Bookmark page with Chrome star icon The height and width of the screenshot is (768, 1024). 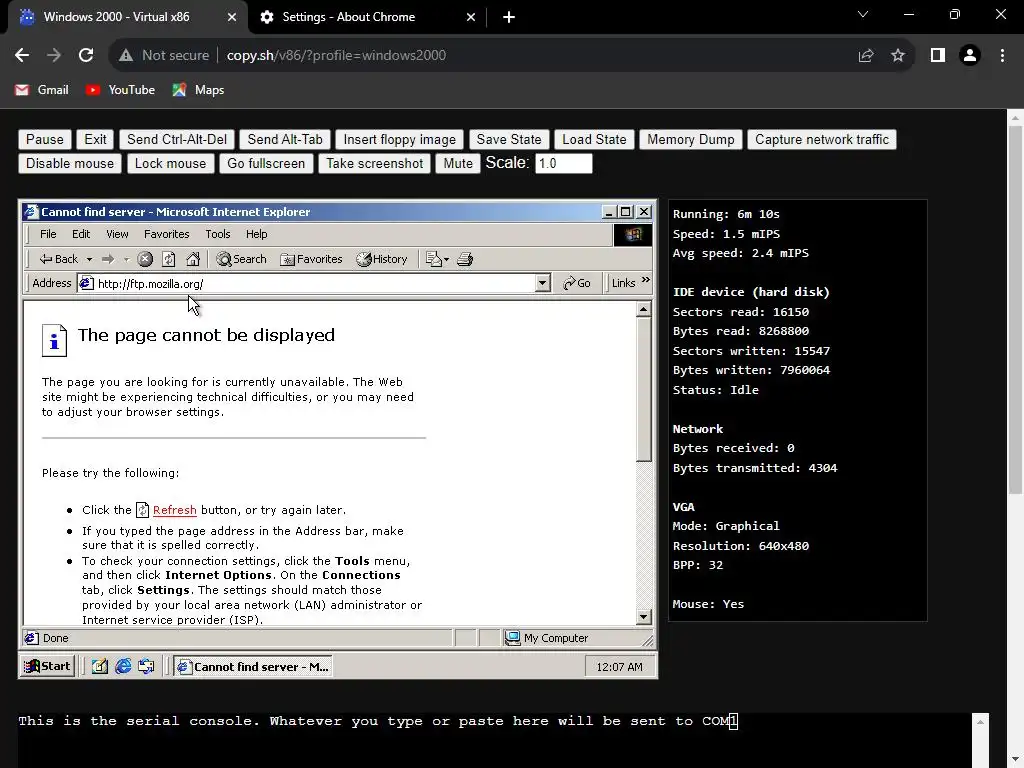point(898,56)
